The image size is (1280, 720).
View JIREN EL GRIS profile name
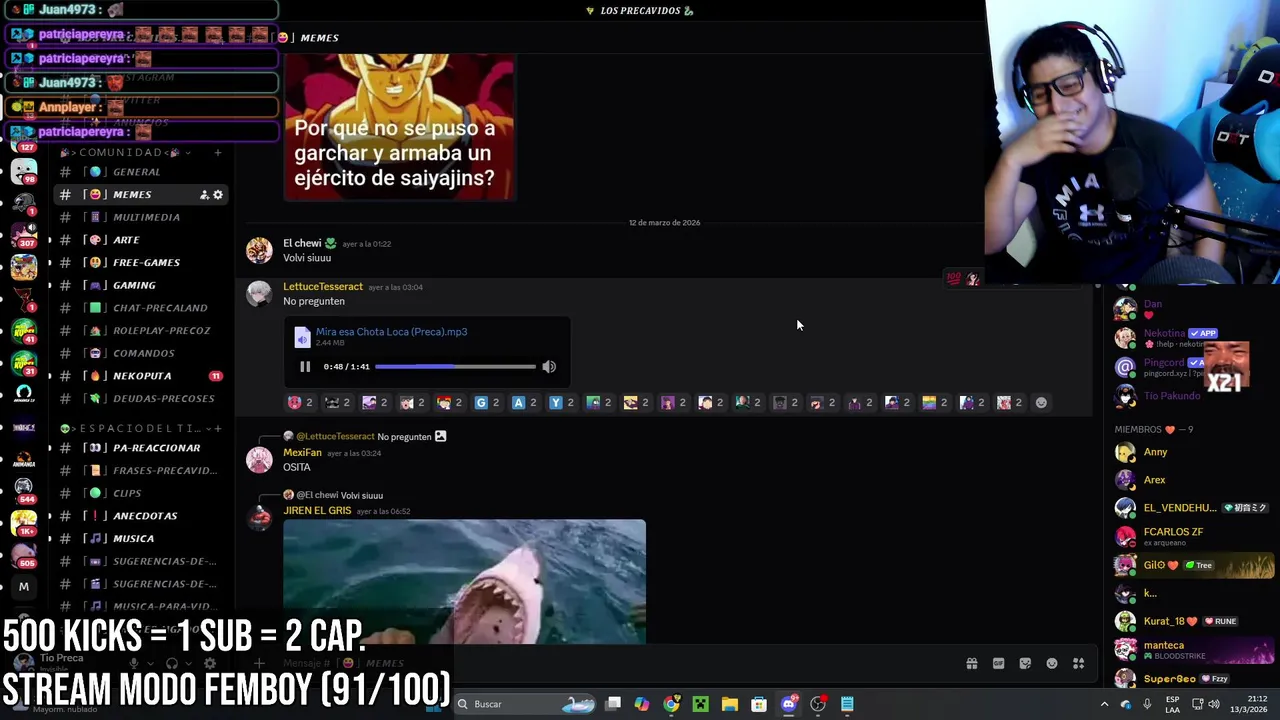click(x=317, y=511)
